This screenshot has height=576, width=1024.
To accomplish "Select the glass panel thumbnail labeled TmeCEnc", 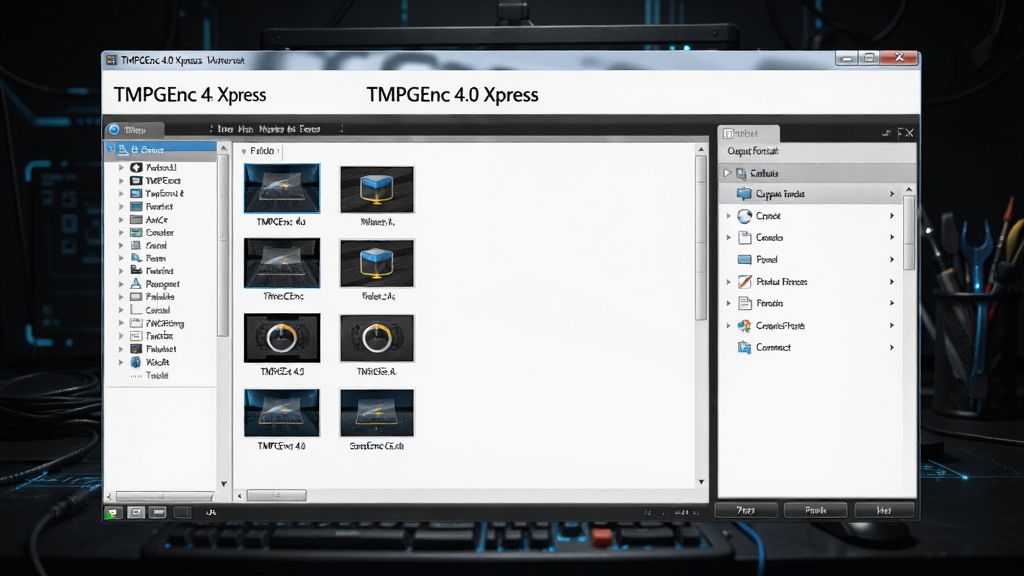I will 281,263.
